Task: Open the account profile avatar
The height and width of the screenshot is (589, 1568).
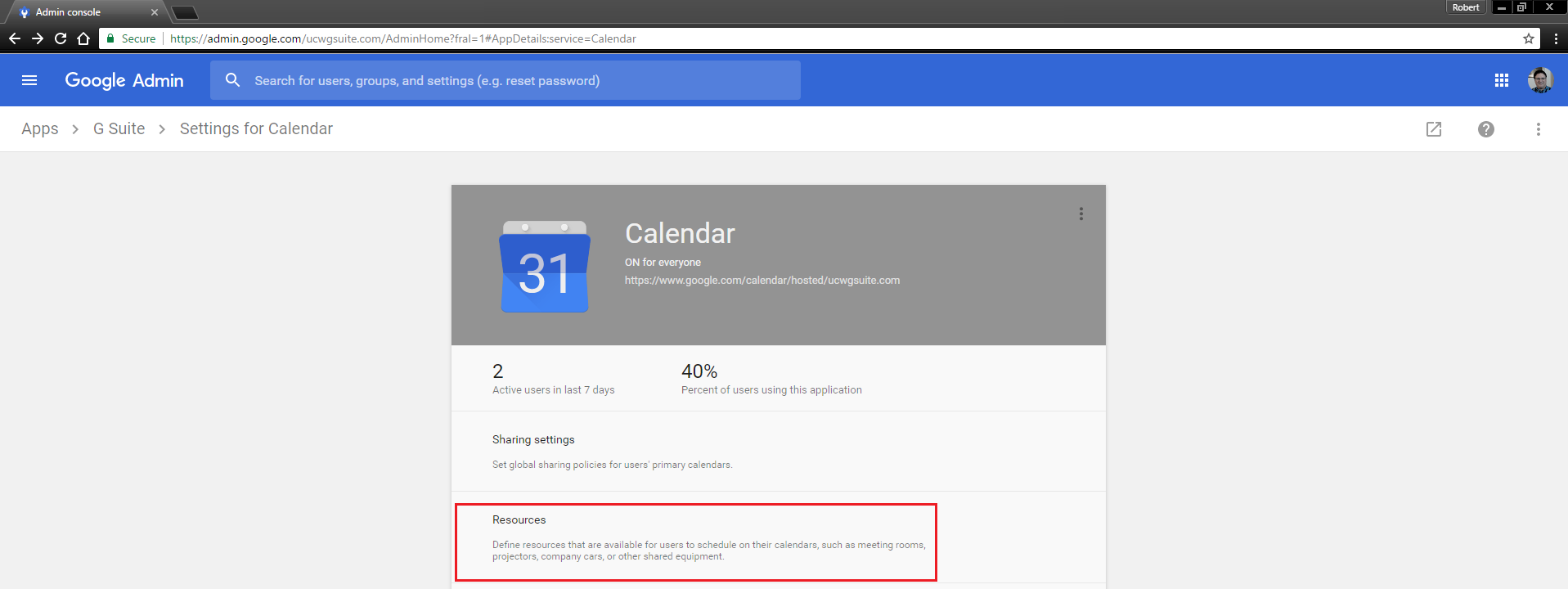Action: pos(1540,80)
